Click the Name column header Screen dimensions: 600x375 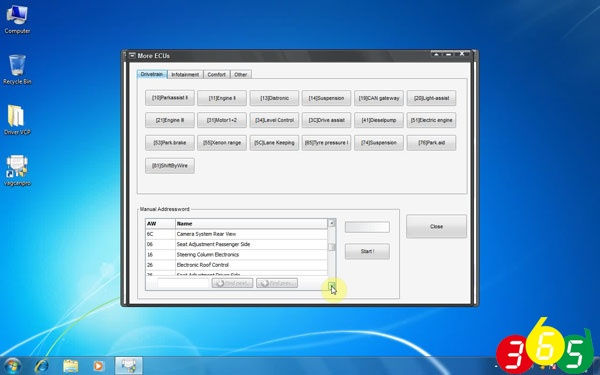point(251,223)
